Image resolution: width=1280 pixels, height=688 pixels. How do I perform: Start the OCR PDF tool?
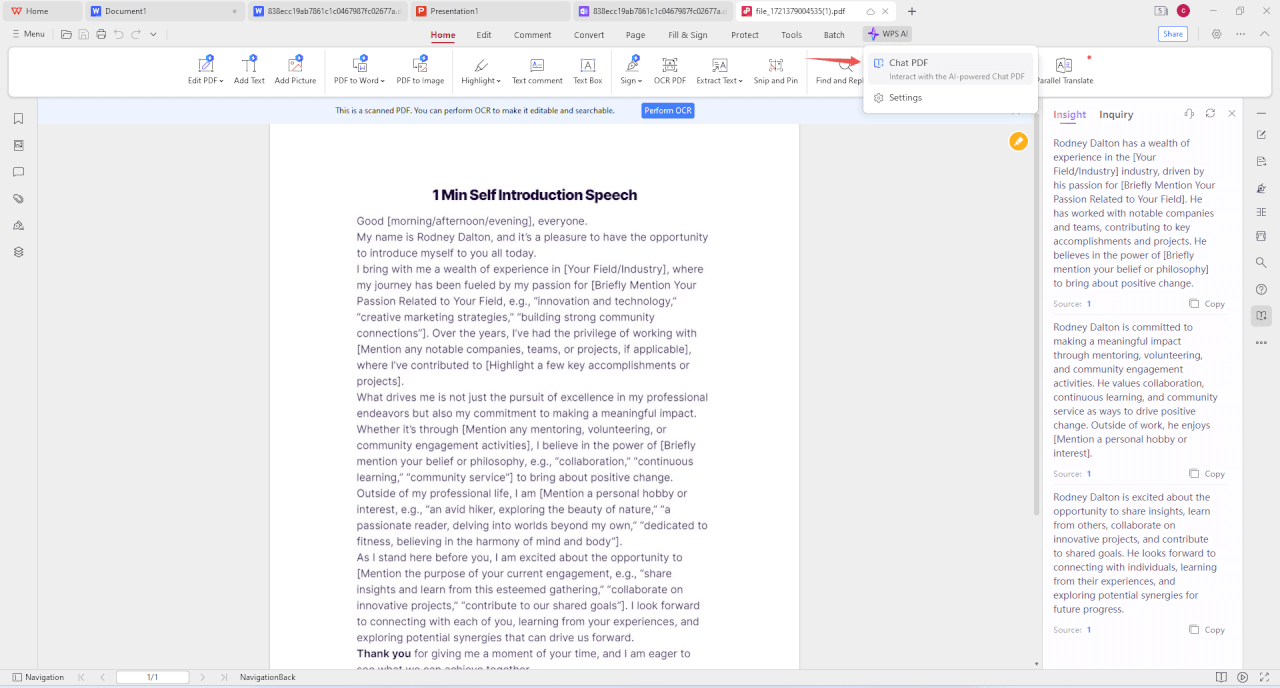669,72
